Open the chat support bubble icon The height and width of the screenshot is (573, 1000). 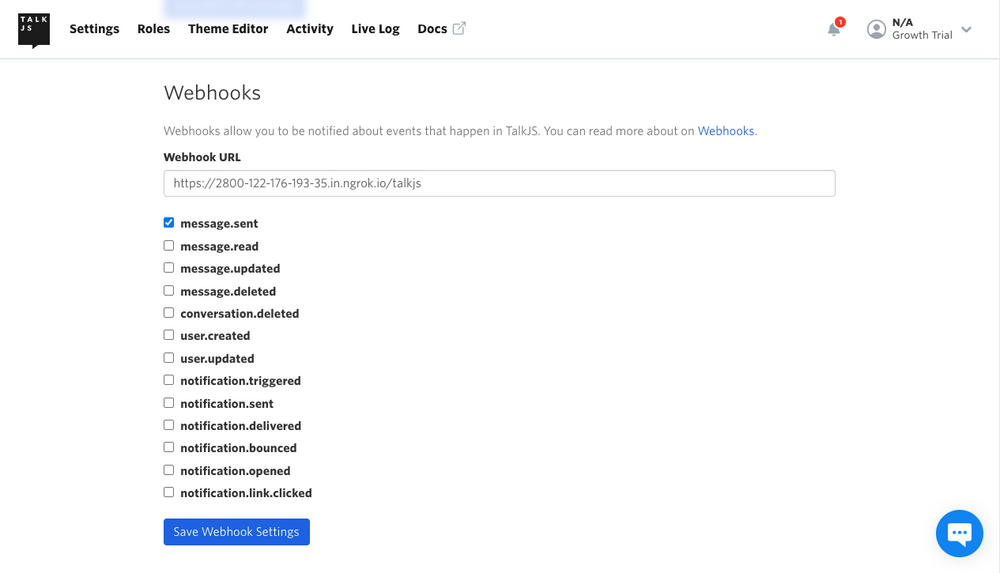959,533
